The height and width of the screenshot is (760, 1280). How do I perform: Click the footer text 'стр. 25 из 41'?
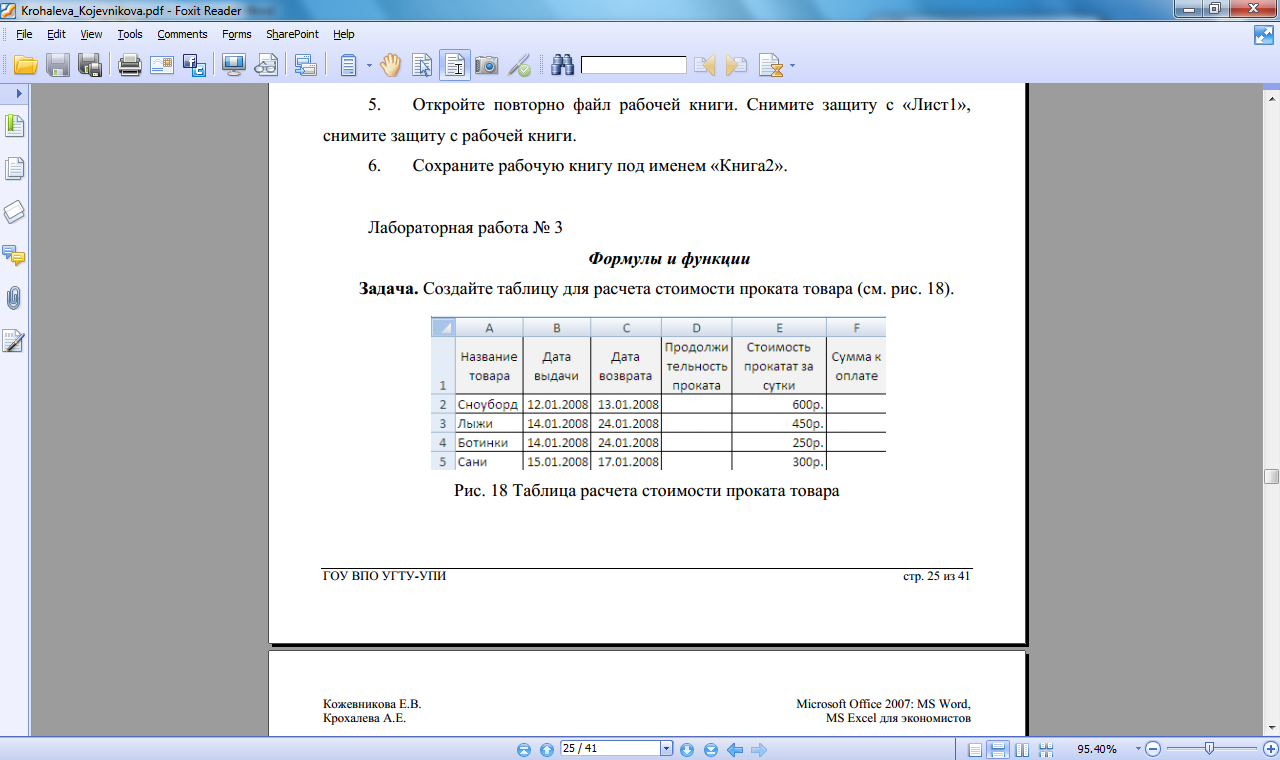(x=937, y=577)
